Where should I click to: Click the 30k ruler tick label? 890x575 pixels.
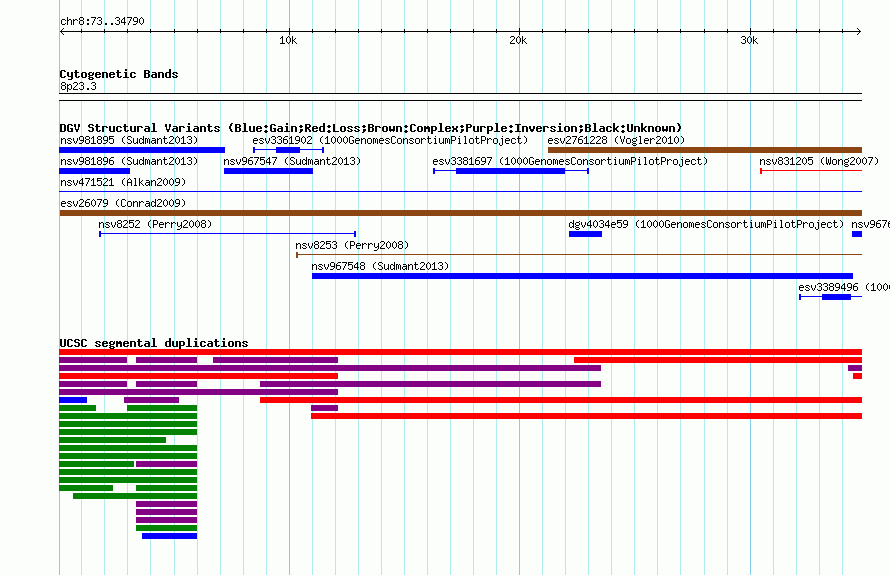pos(749,40)
